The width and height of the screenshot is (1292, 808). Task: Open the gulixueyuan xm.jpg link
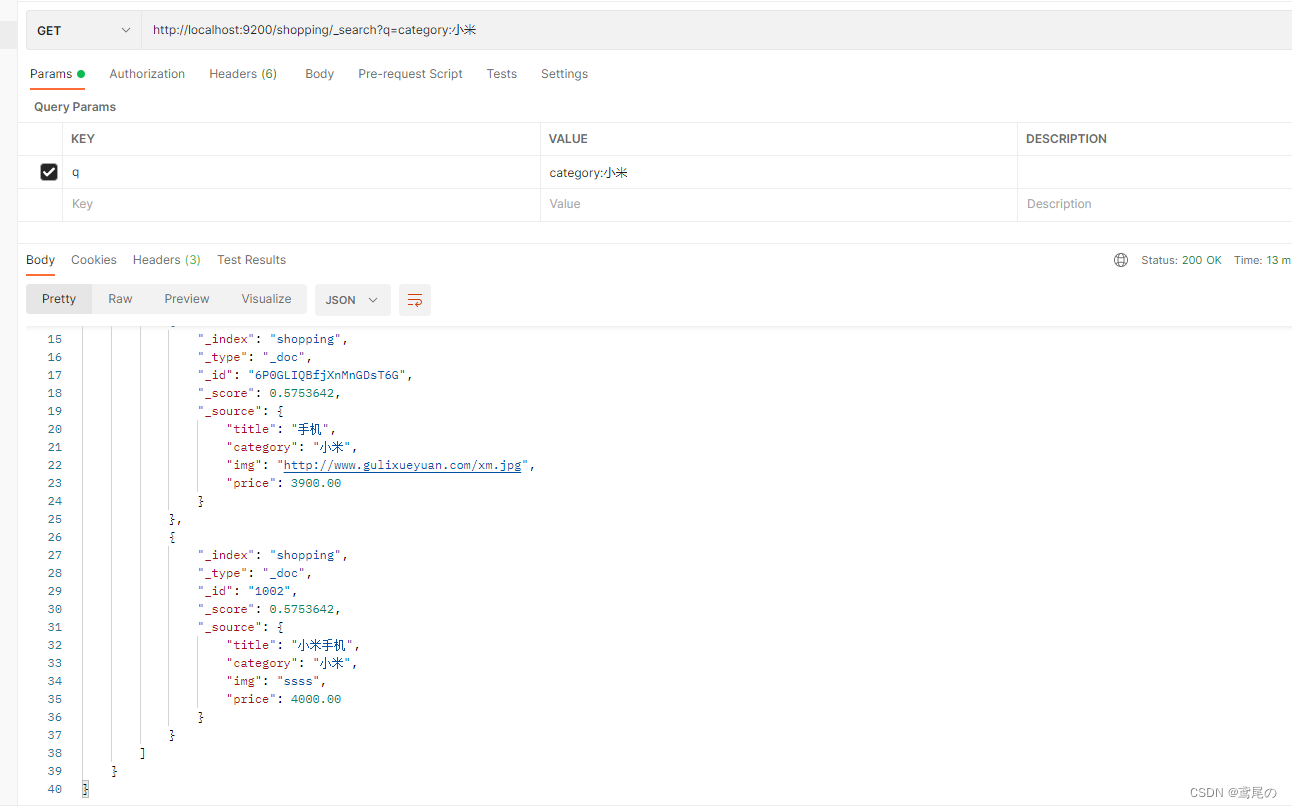403,465
